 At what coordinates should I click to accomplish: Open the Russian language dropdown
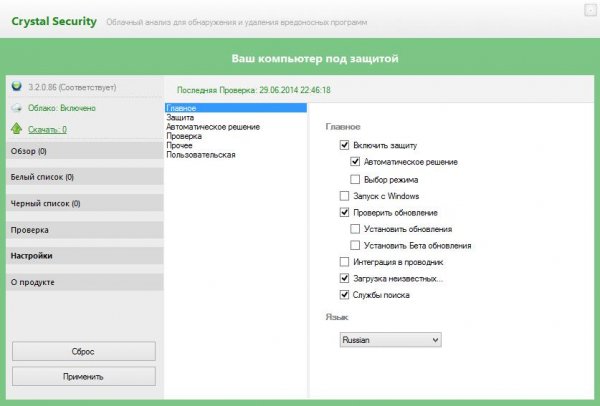pyautogui.click(x=391, y=340)
